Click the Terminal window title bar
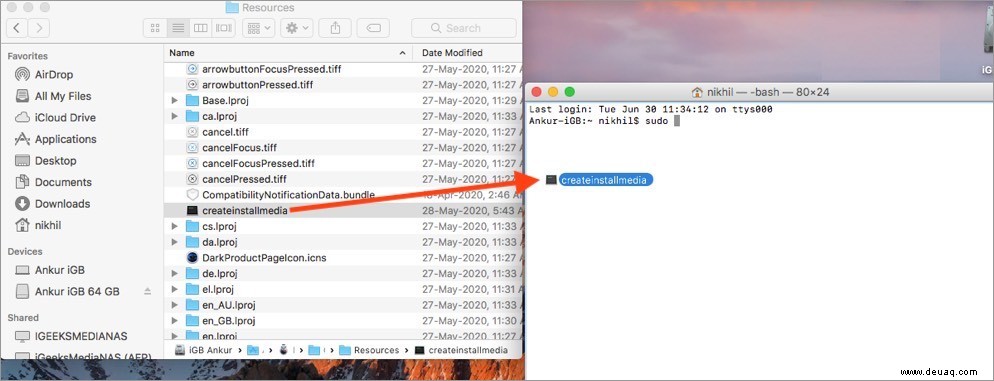 click(x=759, y=92)
